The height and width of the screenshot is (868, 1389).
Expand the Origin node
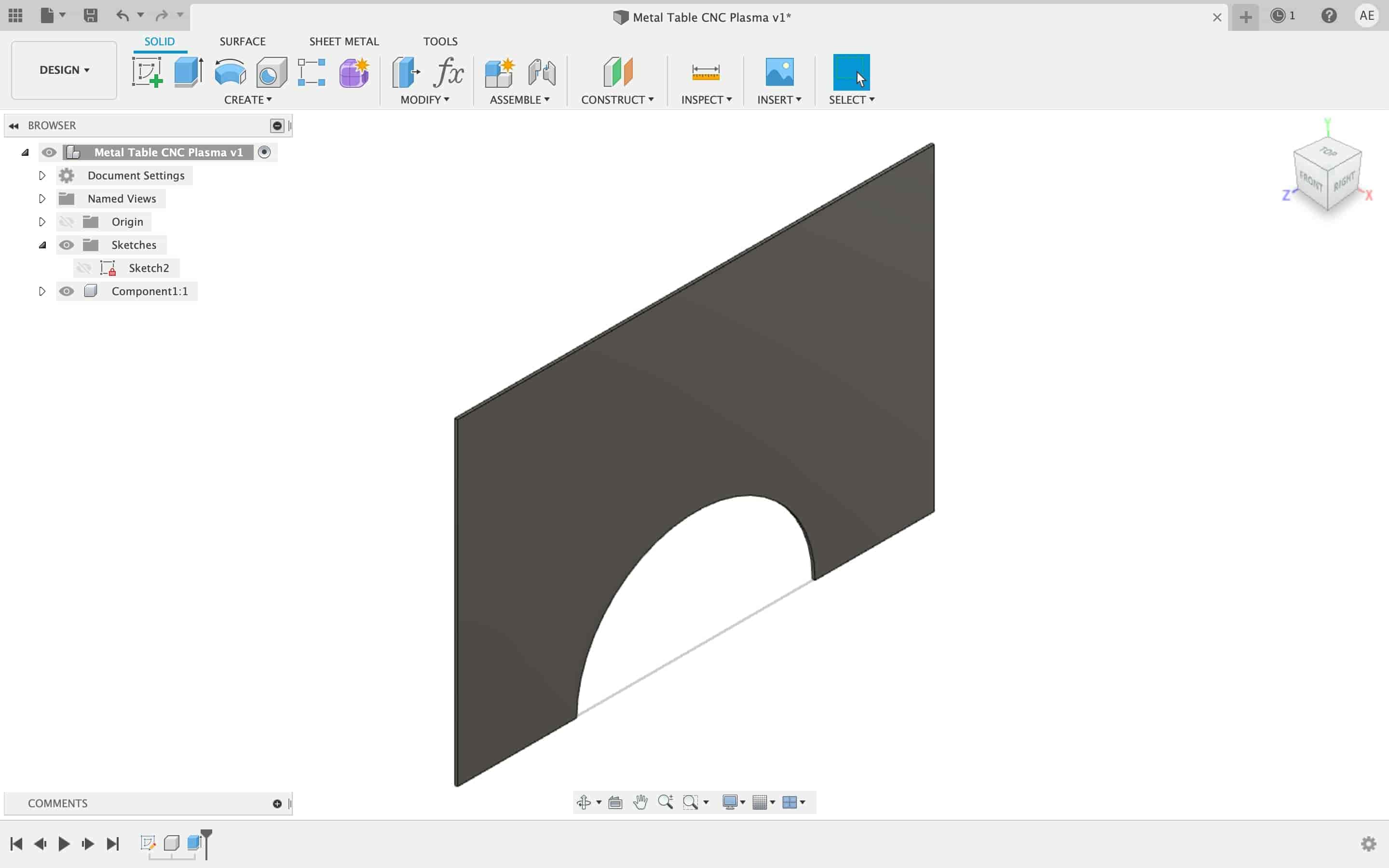click(42, 222)
